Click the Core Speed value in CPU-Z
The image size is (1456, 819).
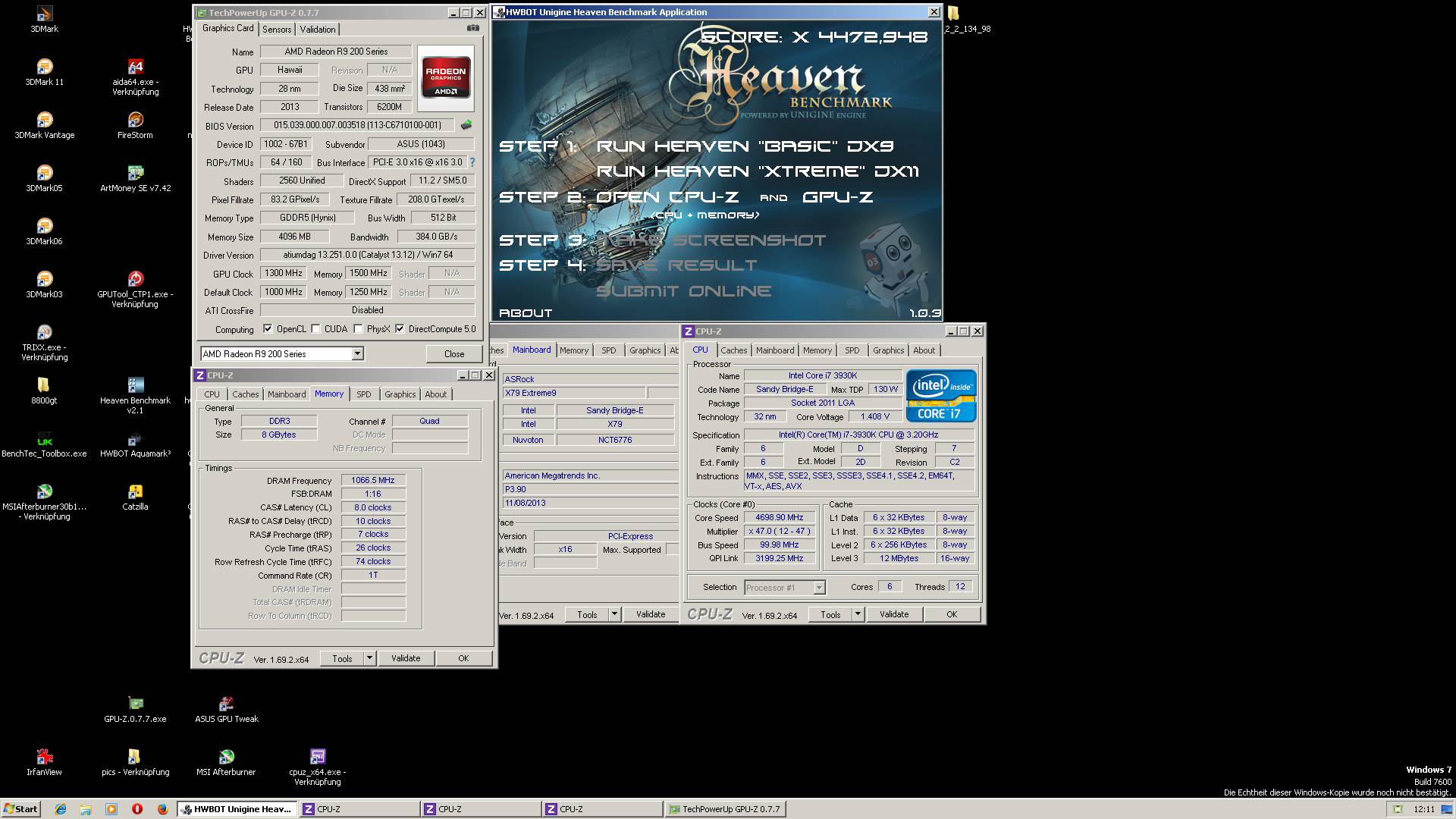tap(779, 517)
